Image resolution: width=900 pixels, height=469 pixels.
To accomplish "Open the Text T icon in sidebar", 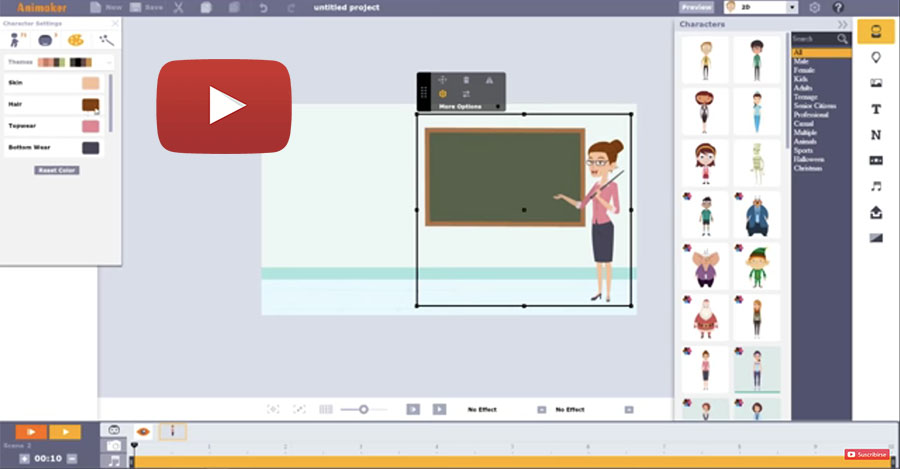I will pos(876,109).
